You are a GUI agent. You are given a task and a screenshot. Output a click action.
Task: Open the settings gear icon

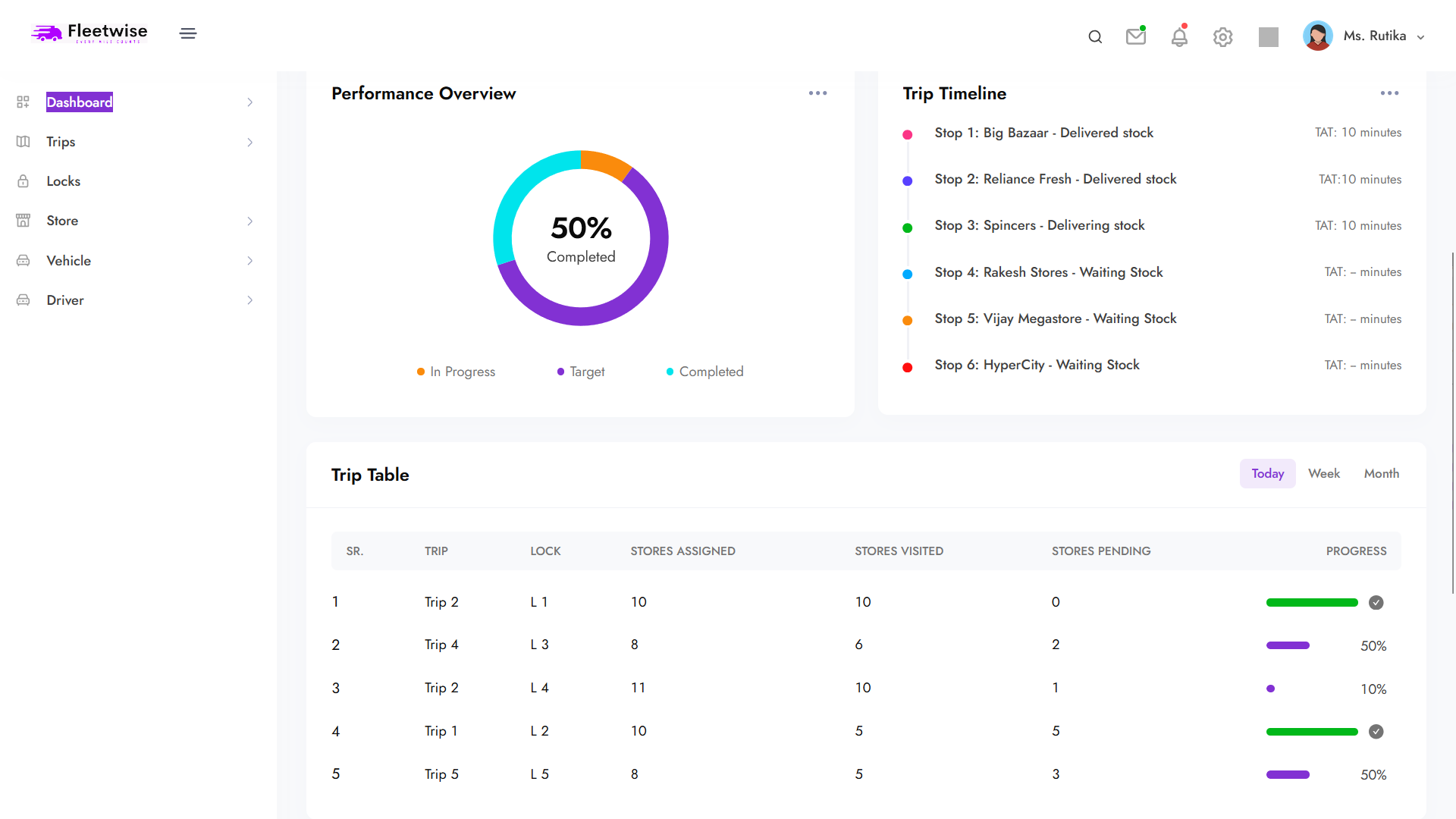[x=1222, y=36]
